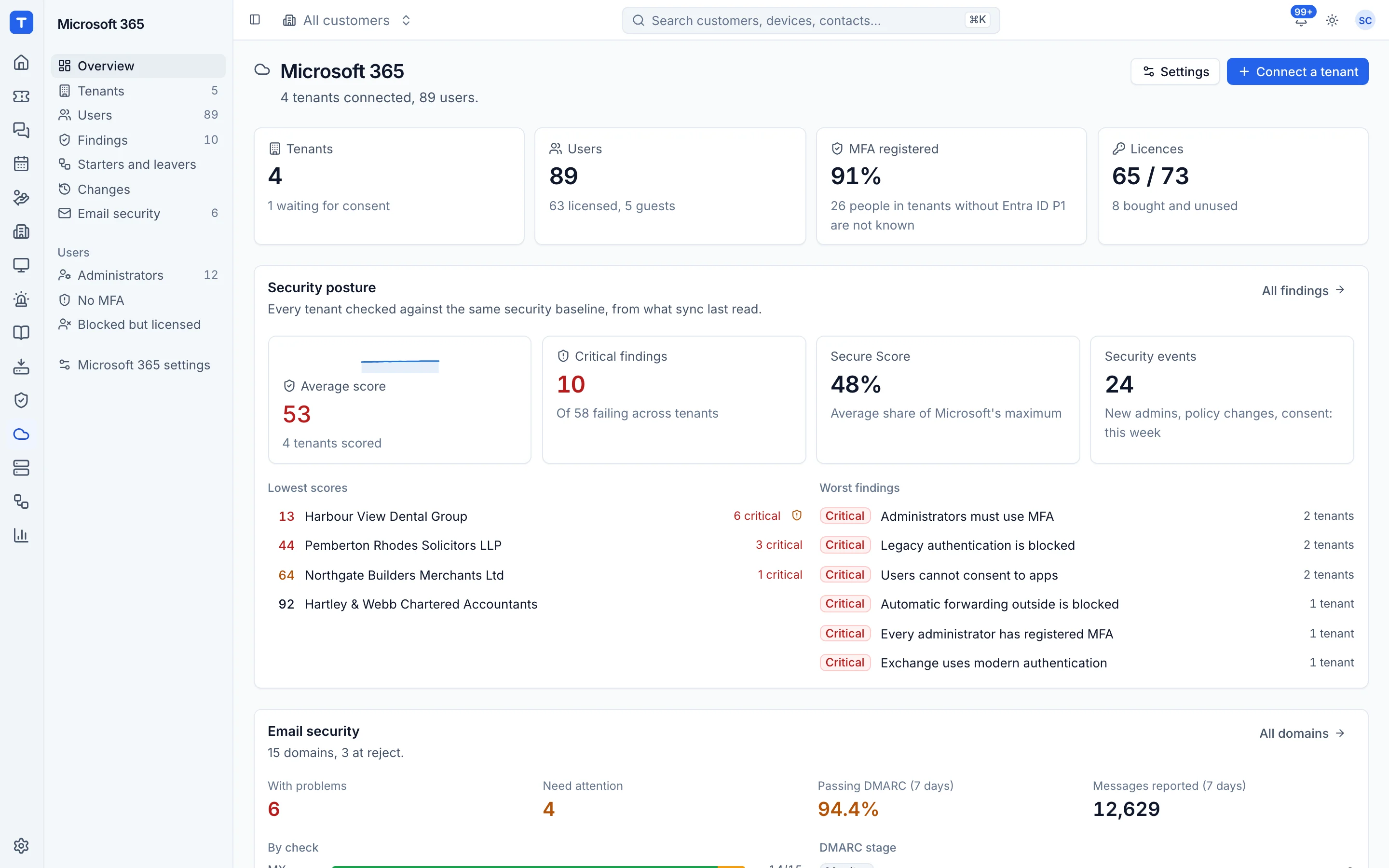The height and width of the screenshot is (868, 1389).
Task: Open Tenants in the sidebar
Action: pyautogui.click(x=138, y=91)
